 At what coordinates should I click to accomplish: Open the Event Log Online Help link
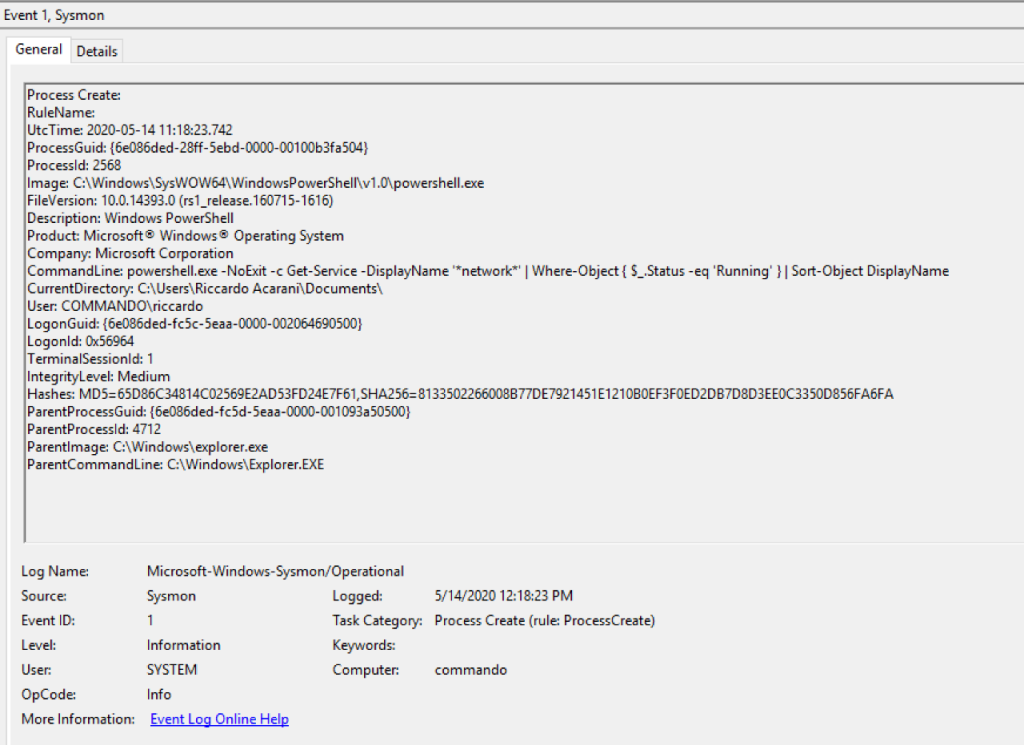pyautogui.click(x=218, y=718)
